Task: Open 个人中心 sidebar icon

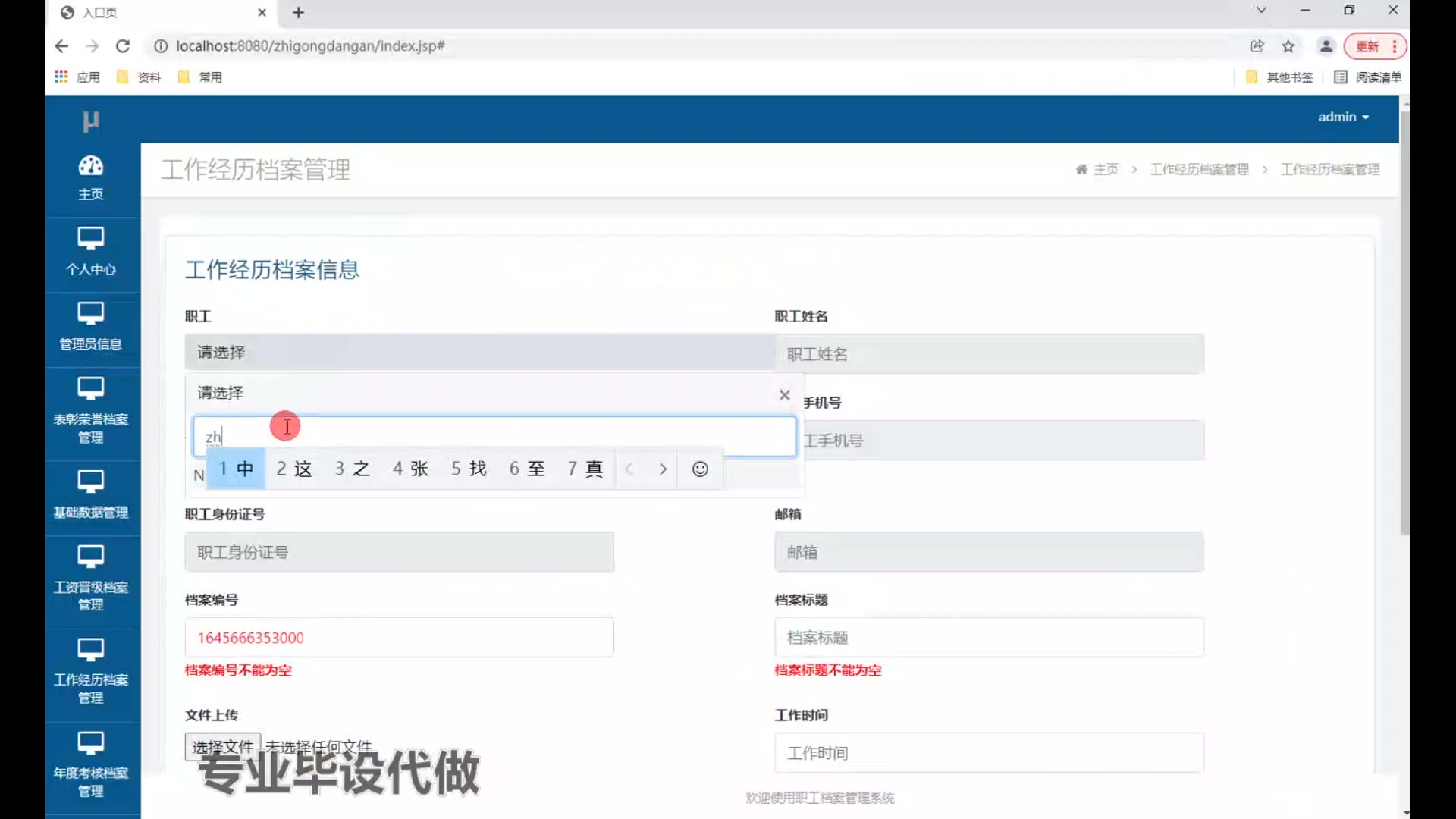Action: pyautogui.click(x=90, y=239)
